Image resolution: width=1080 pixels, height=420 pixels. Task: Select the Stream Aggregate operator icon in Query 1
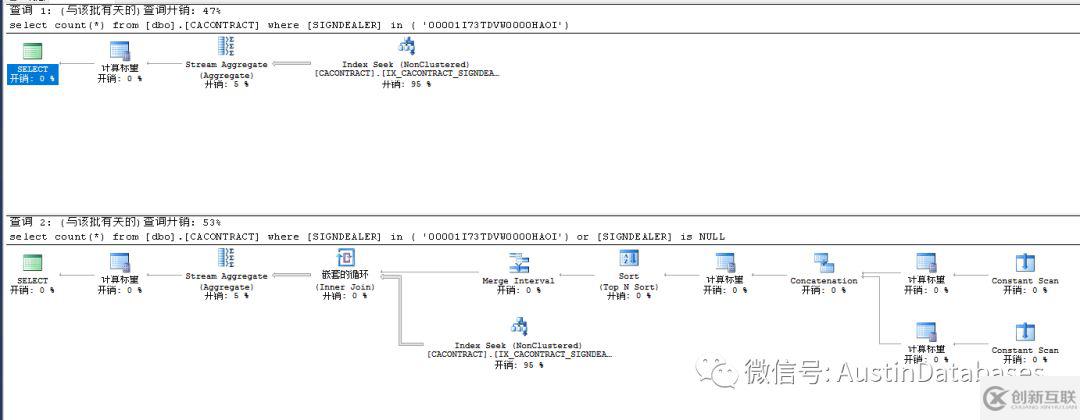coord(226,47)
